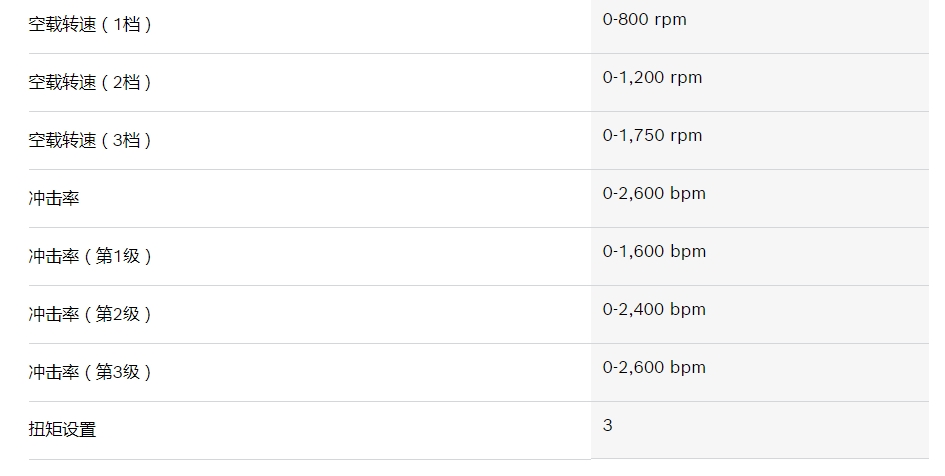Click the "bpm" unit after 0-2,400
This screenshot has height=476, width=945.
[x=688, y=309]
